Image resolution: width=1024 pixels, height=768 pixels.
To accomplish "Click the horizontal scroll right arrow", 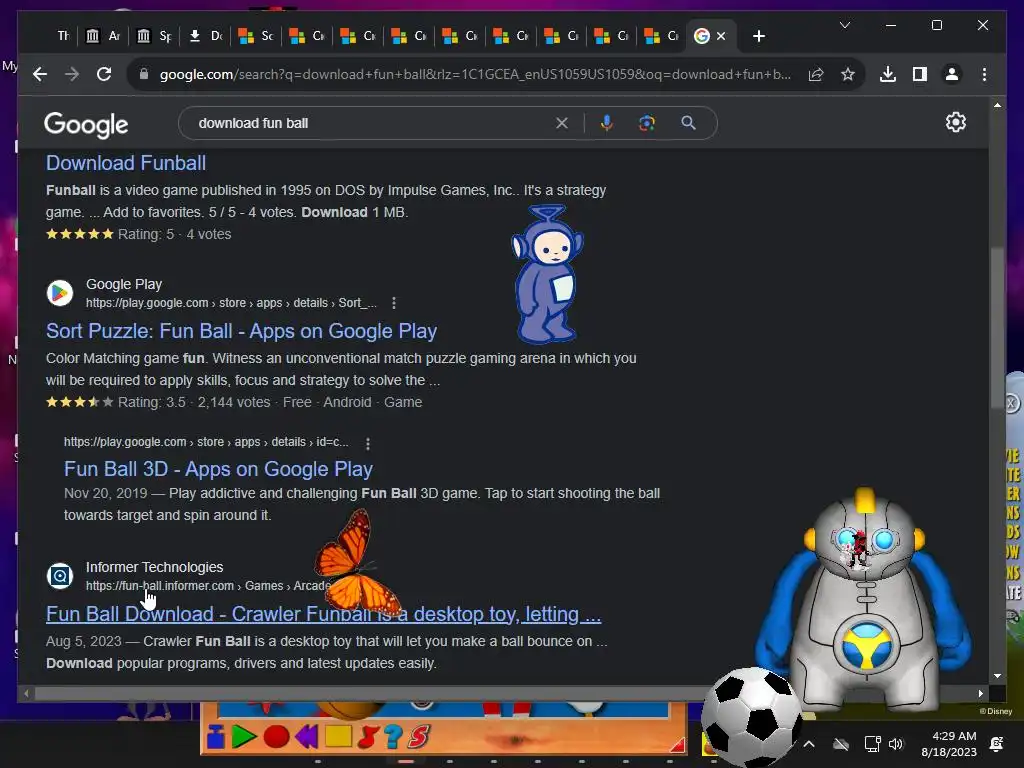I will click(x=980, y=693).
